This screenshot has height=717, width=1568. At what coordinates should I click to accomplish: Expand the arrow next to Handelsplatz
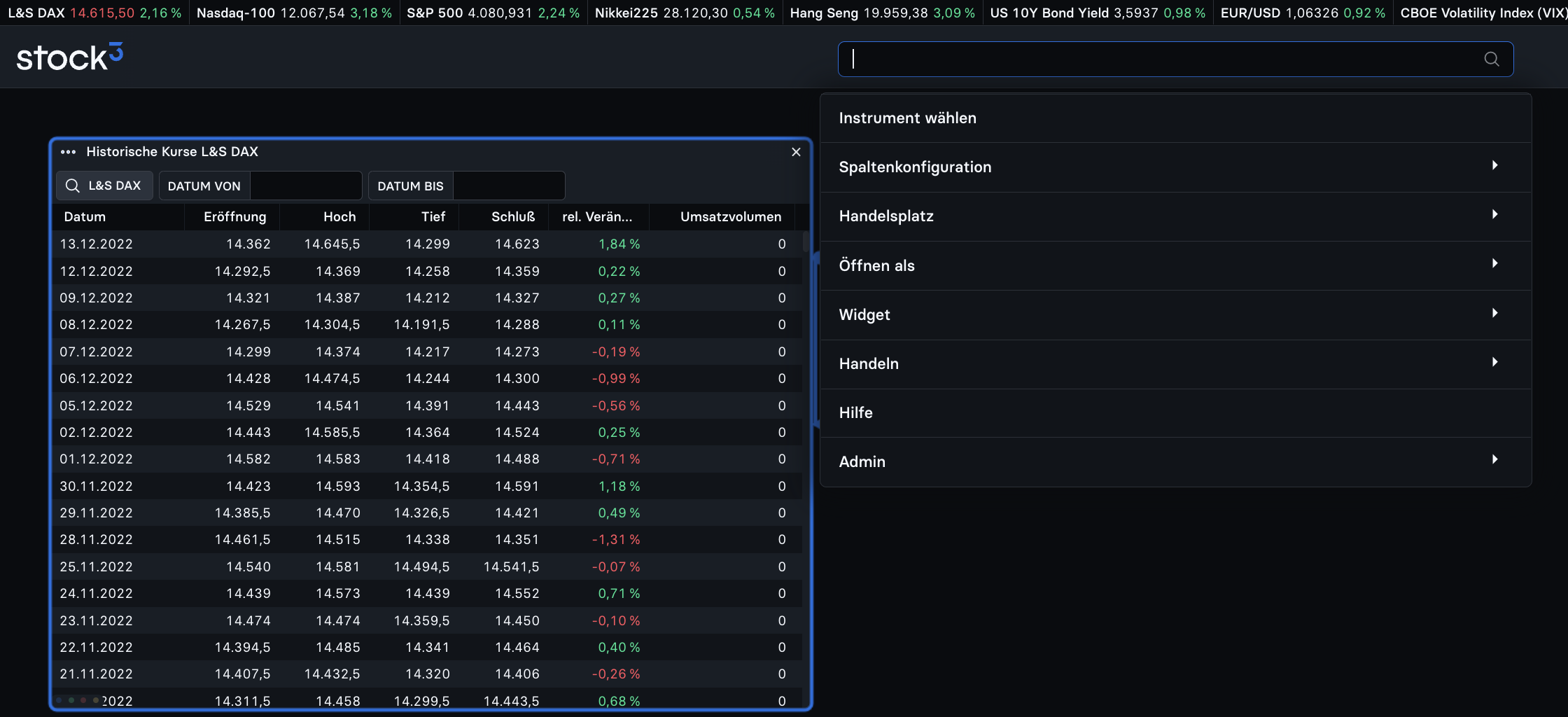1494,214
